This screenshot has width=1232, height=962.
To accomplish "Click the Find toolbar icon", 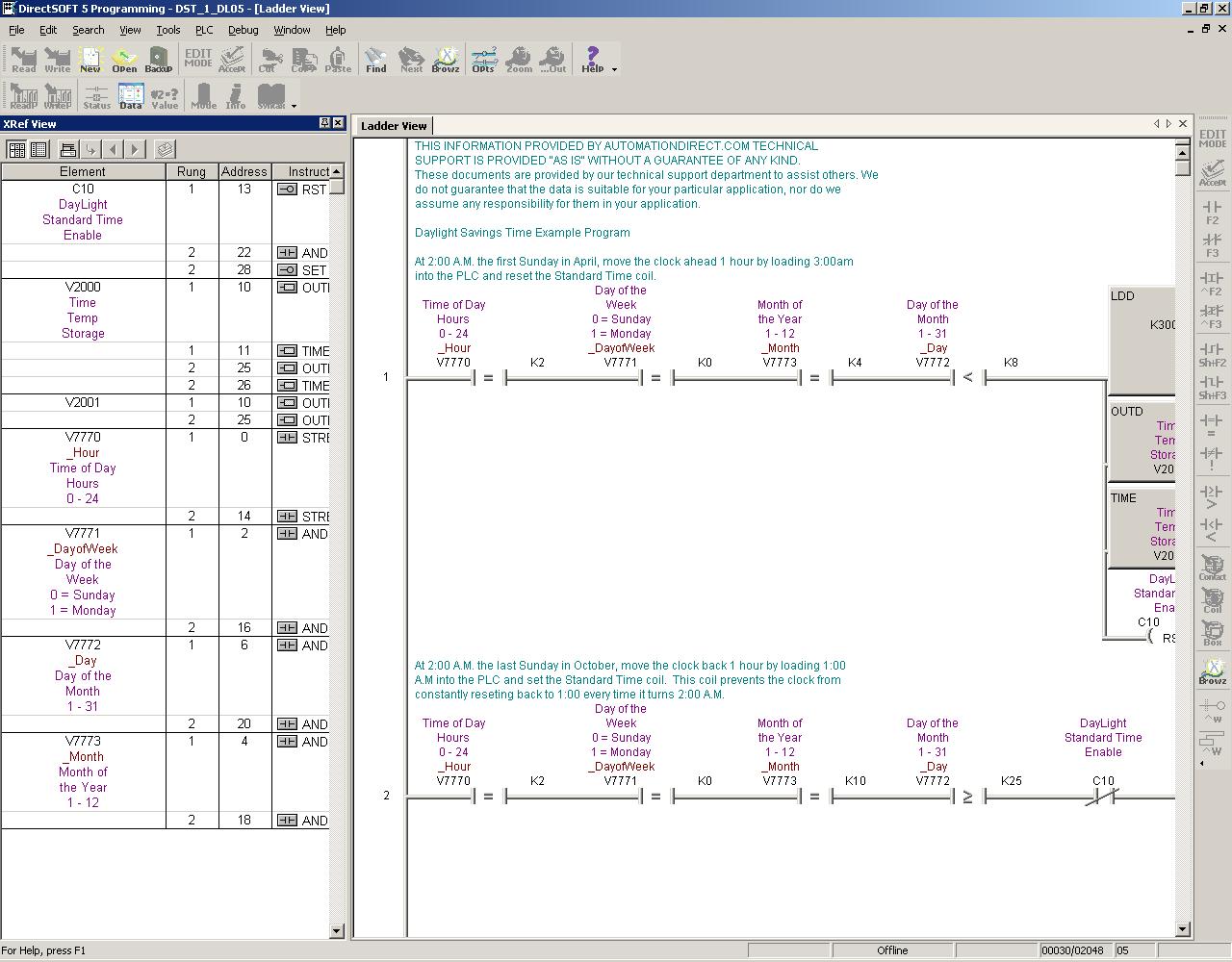I will (x=376, y=60).
